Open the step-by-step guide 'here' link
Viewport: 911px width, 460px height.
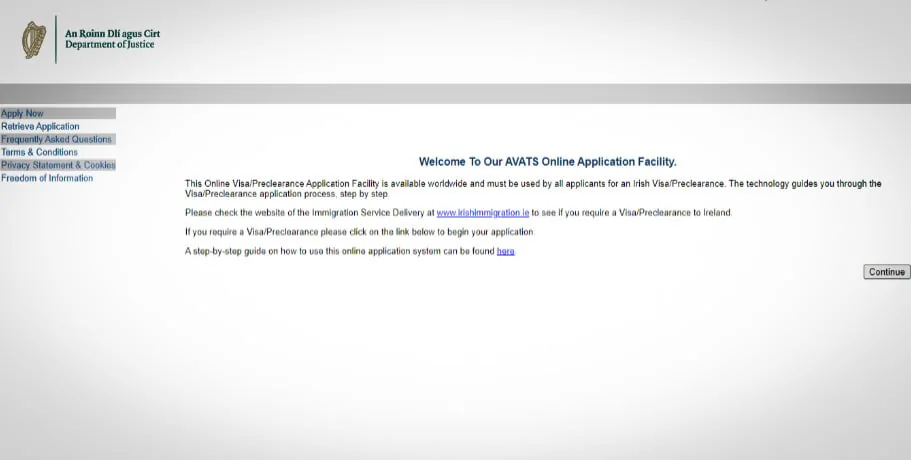click(505, 251)
